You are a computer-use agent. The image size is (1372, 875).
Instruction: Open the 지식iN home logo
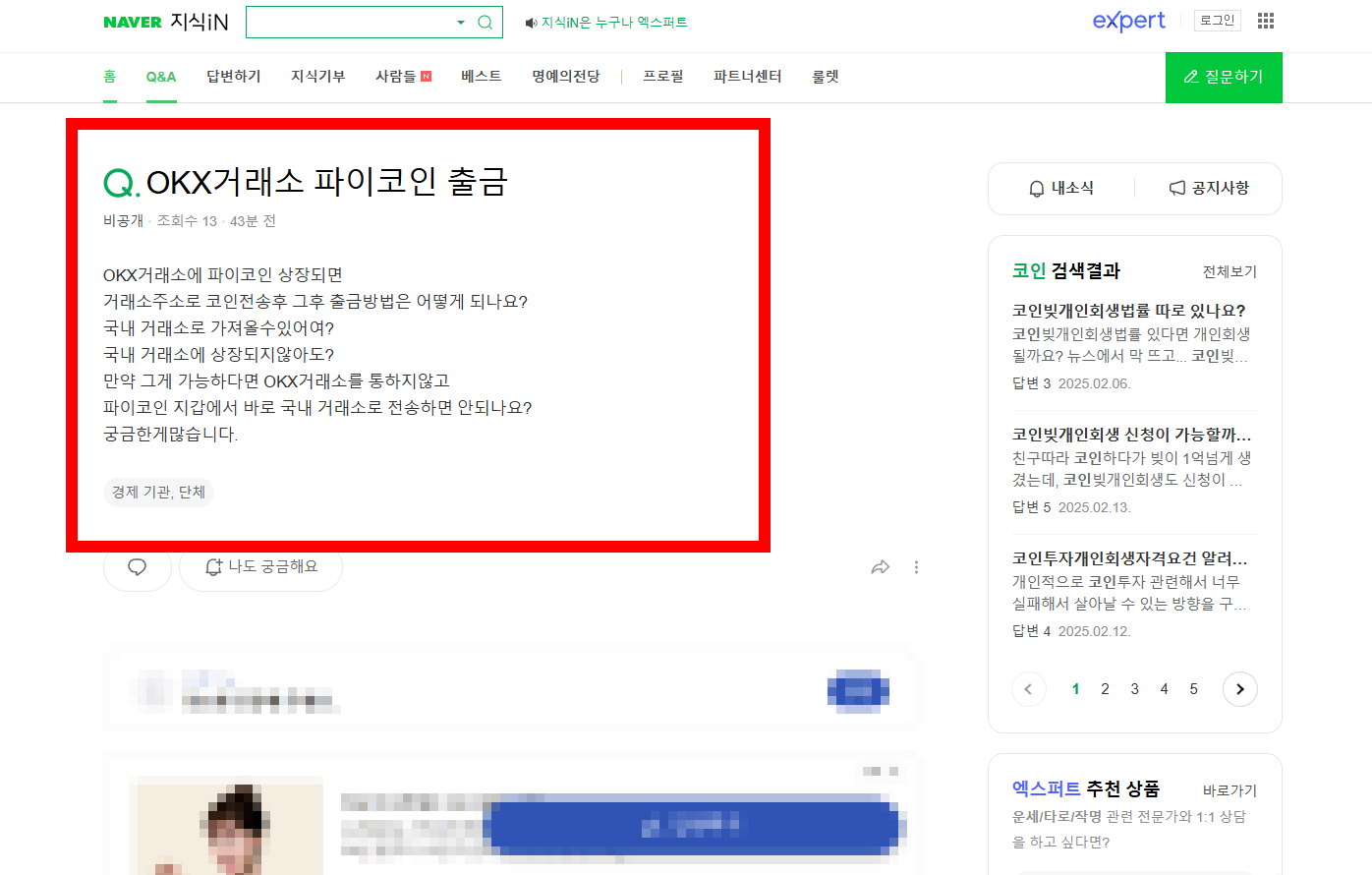200,22
